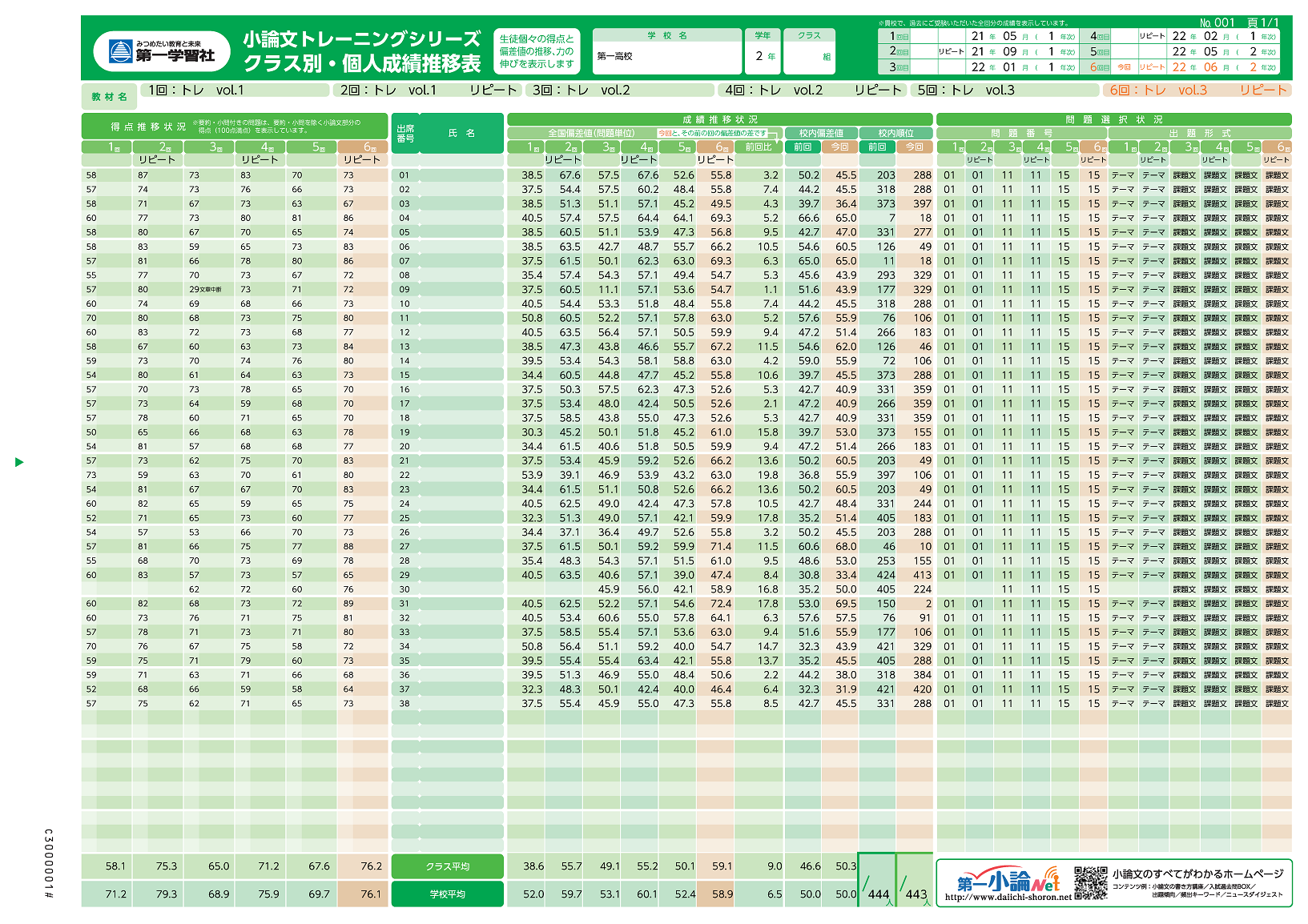Select the subtitle クラス別・個人成績推移表
The height and width of the screenshot is (924, 1308).
[361, 63]
